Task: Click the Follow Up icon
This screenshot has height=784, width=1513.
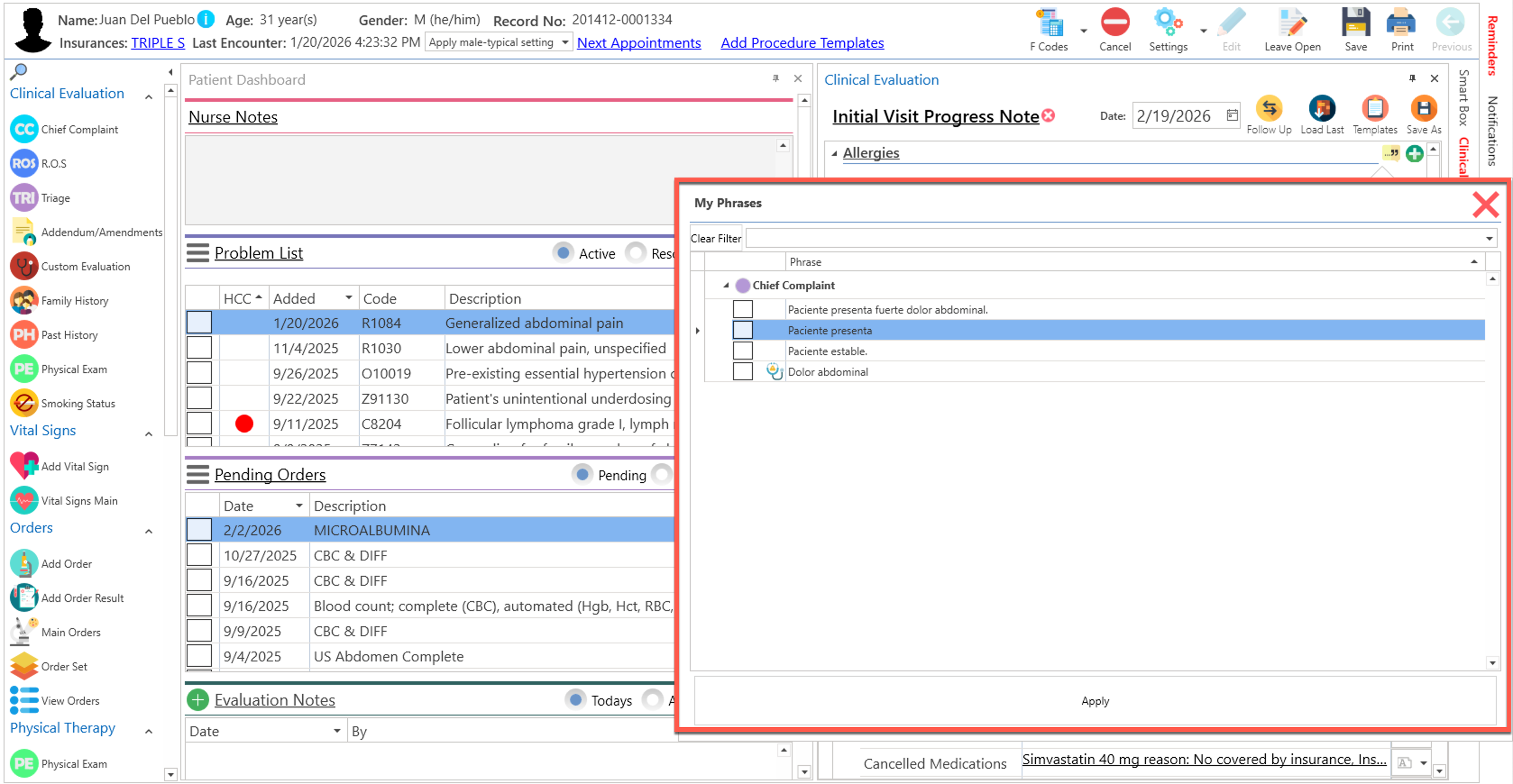Action: (x=1269, y=109)
